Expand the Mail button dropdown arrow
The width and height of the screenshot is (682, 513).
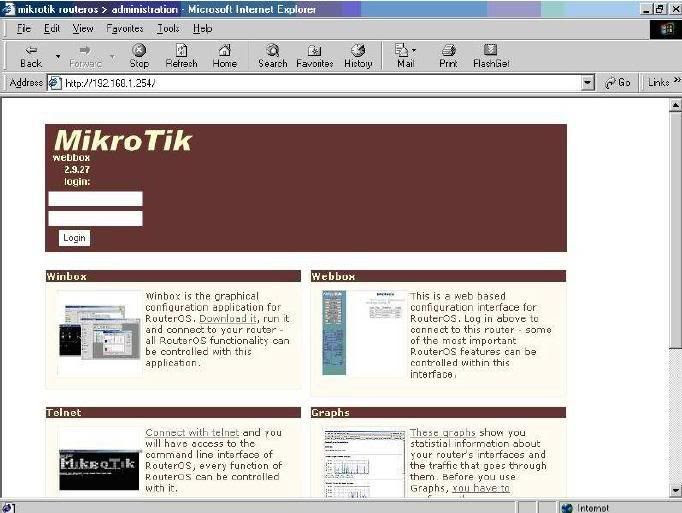tap(414, 50)
